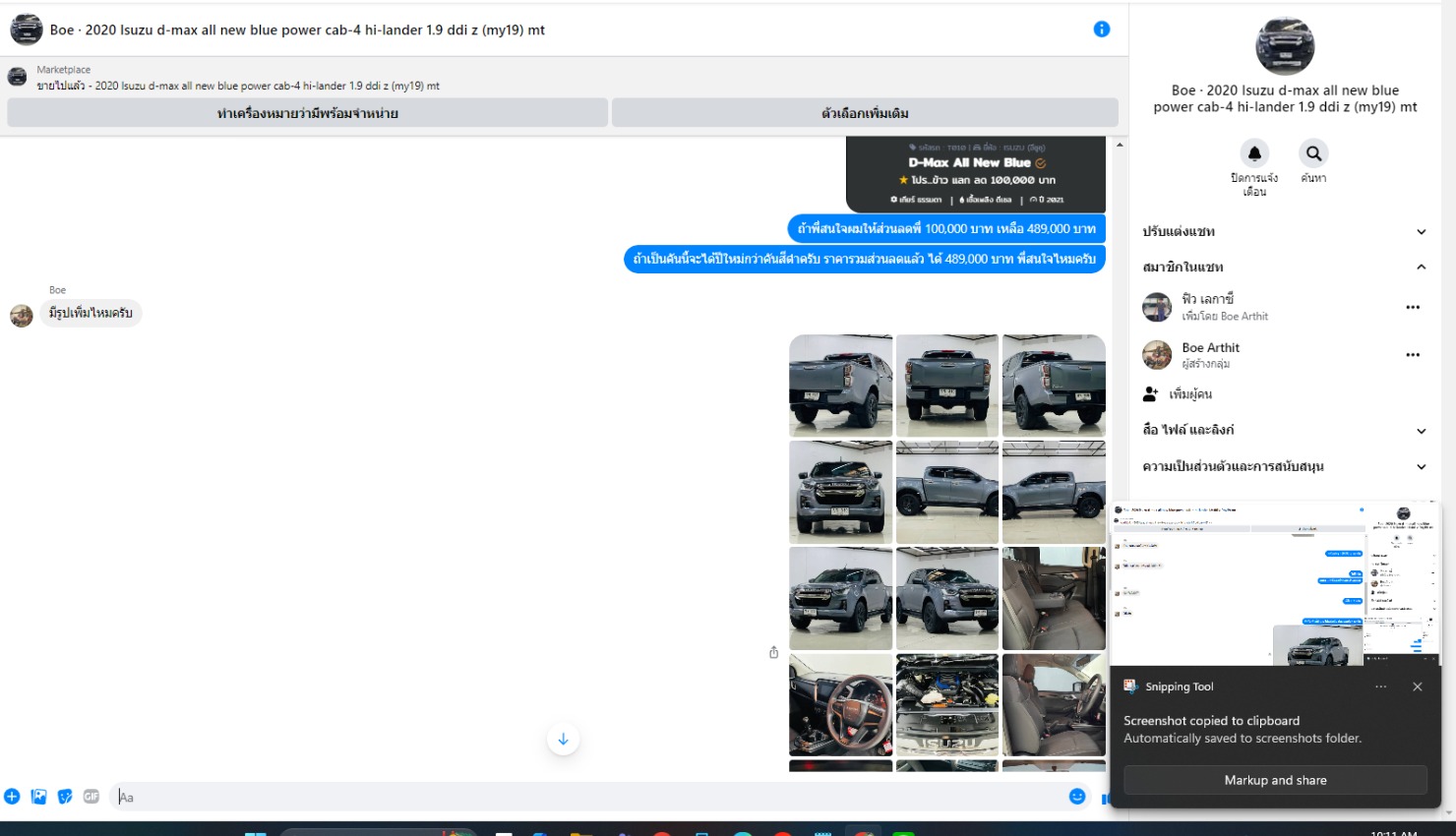Click the ทำเครื่องหมายว่ามีพร้อมจำหน่าย button
Viewport: 1456px width, 836px height.
307,113
